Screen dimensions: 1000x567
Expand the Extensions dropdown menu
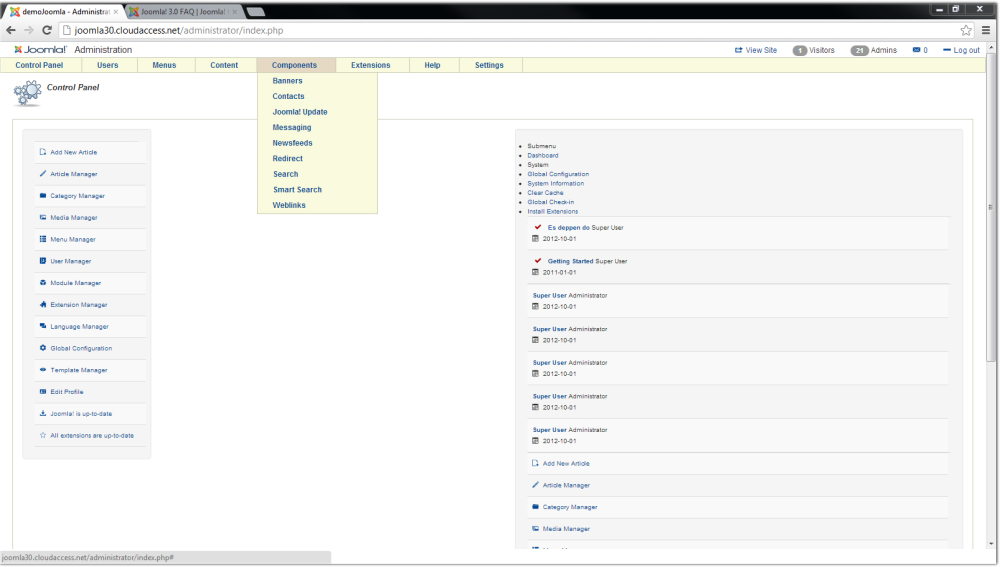tap(370, 65)
